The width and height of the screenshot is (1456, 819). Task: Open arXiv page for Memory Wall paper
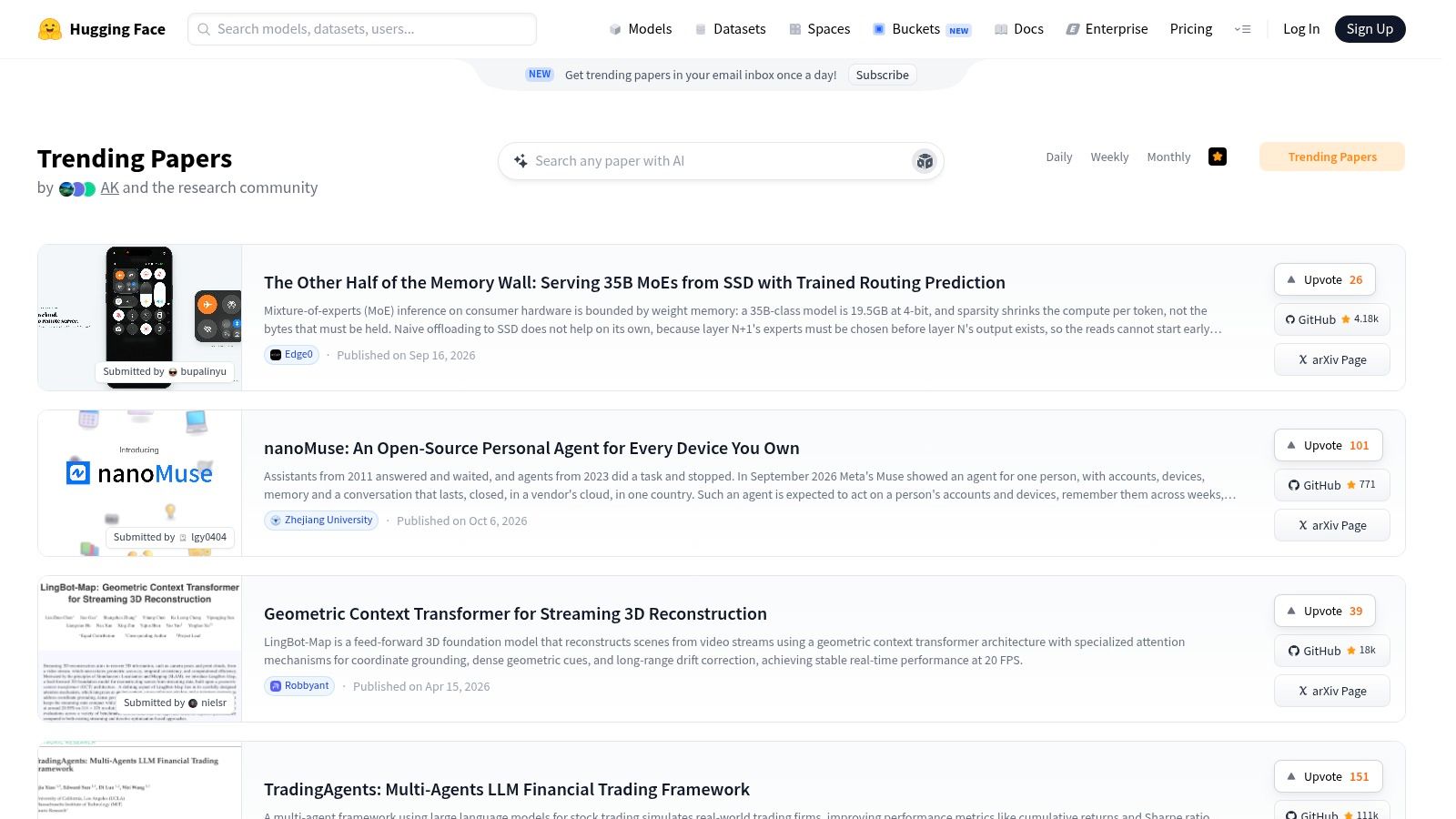(x=1332, y=359)
